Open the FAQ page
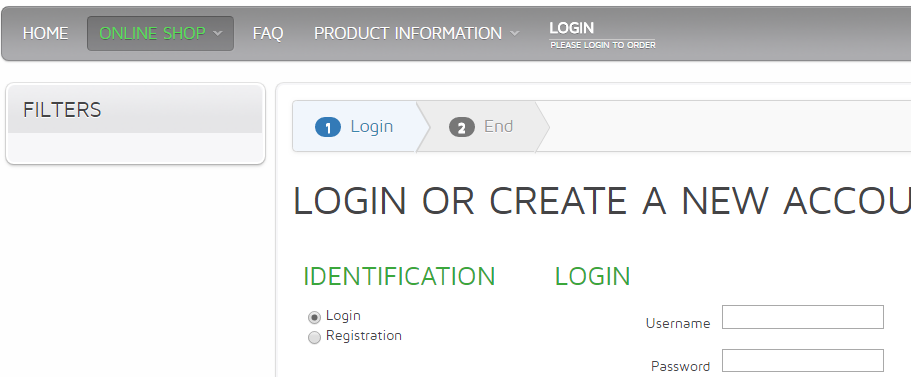The width and height of the screenshot is (911, 377). (x=268, y=34)
